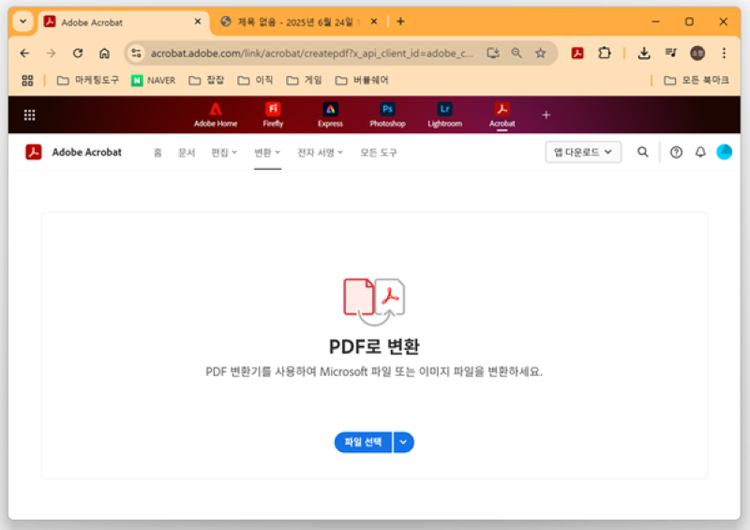
Task: Open the 홈 tab in Acrobat
Action: pyautogui.click(x=157, y=153)
